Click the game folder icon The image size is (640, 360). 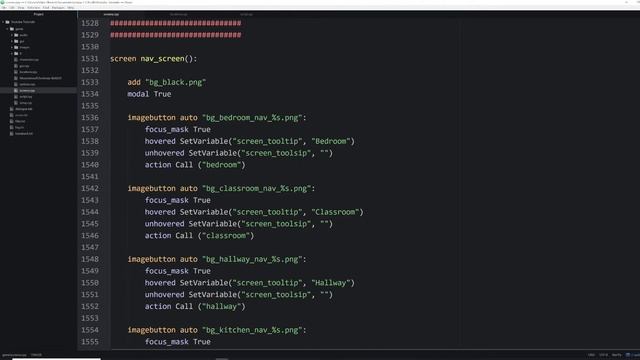[x=12, y=29]
